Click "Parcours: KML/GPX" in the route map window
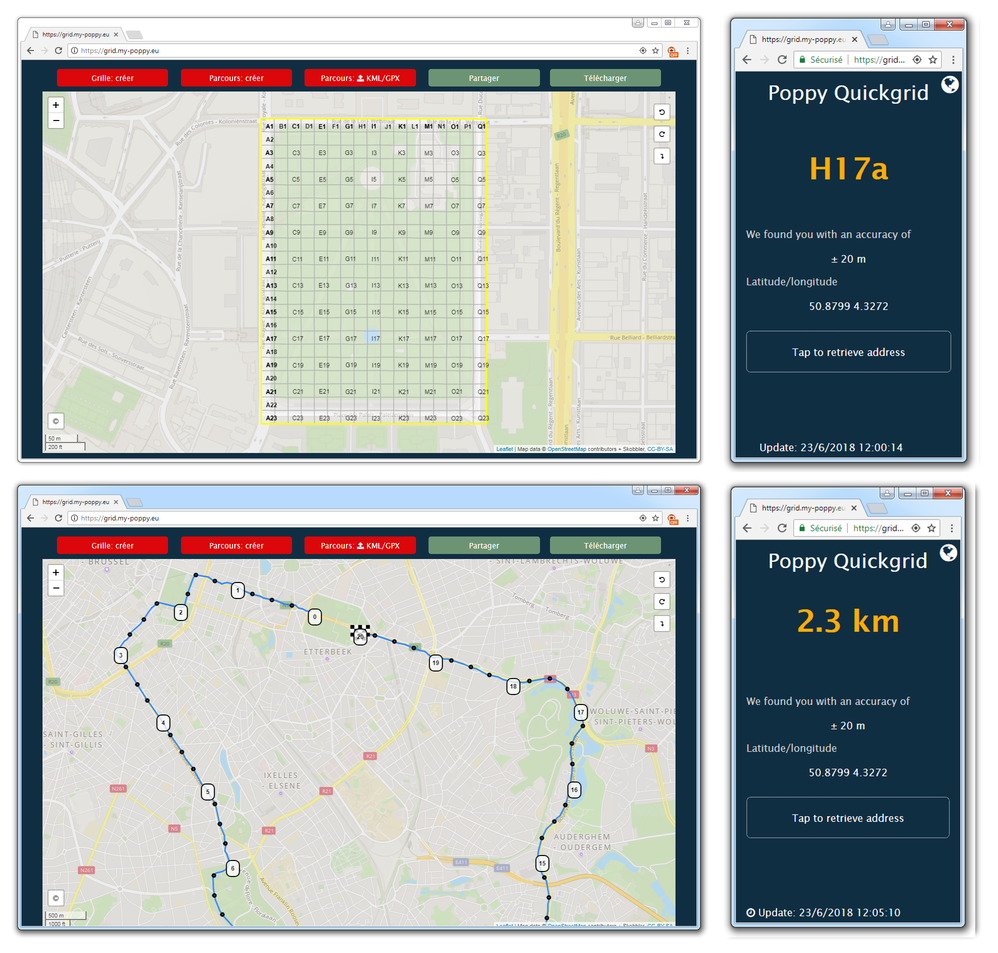This screenshot has height=953, width=998. coord(360,546)
